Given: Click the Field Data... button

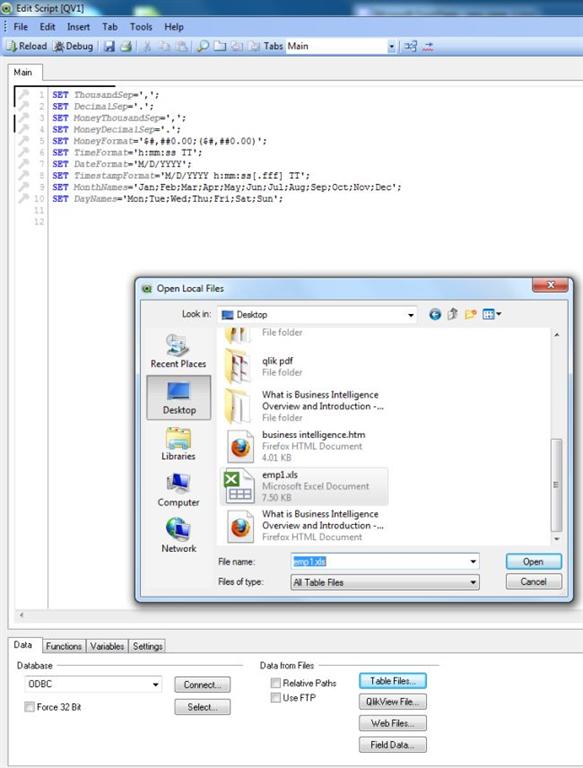Looking at the screenshot, I should (x=392, y=744).
